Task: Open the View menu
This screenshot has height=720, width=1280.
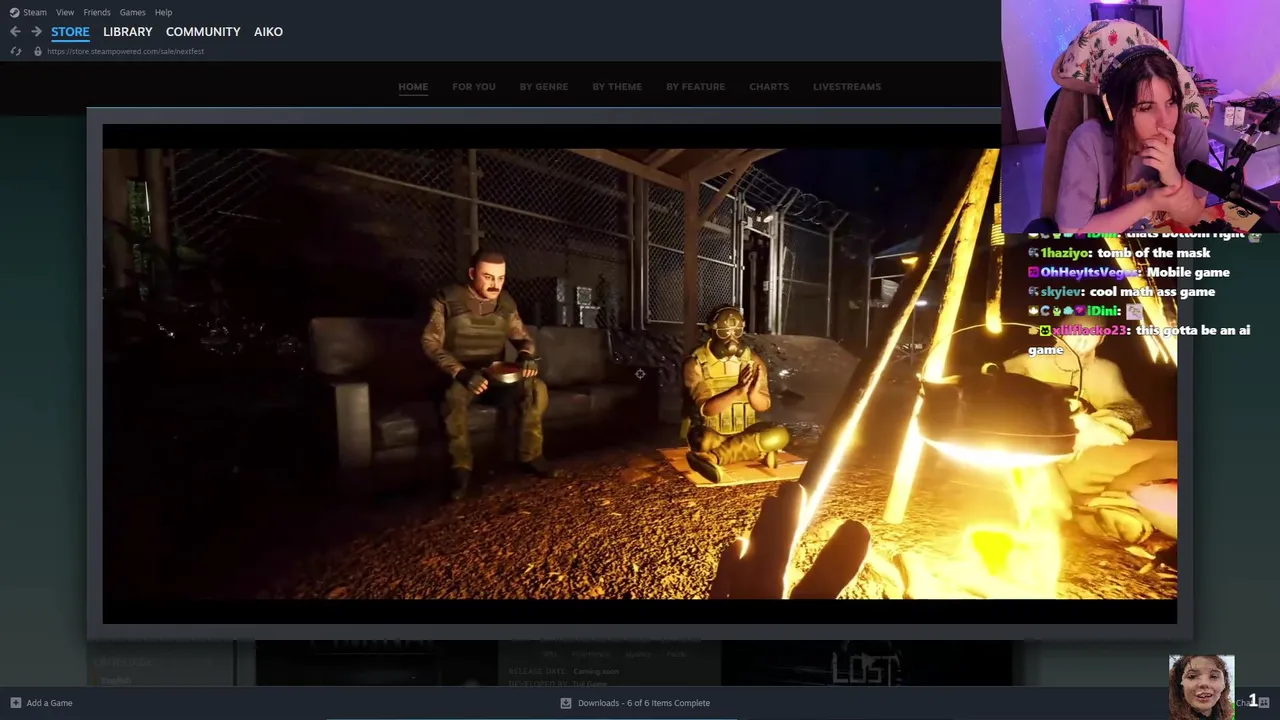Action: [65, 12]
